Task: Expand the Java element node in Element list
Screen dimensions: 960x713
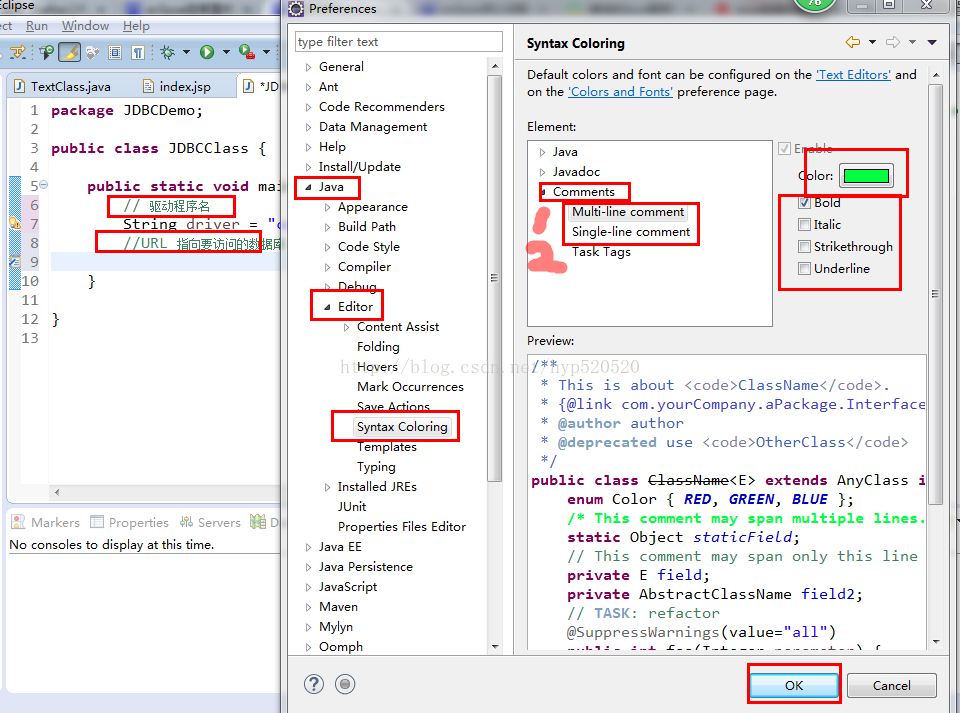Action: click(542, 152)
